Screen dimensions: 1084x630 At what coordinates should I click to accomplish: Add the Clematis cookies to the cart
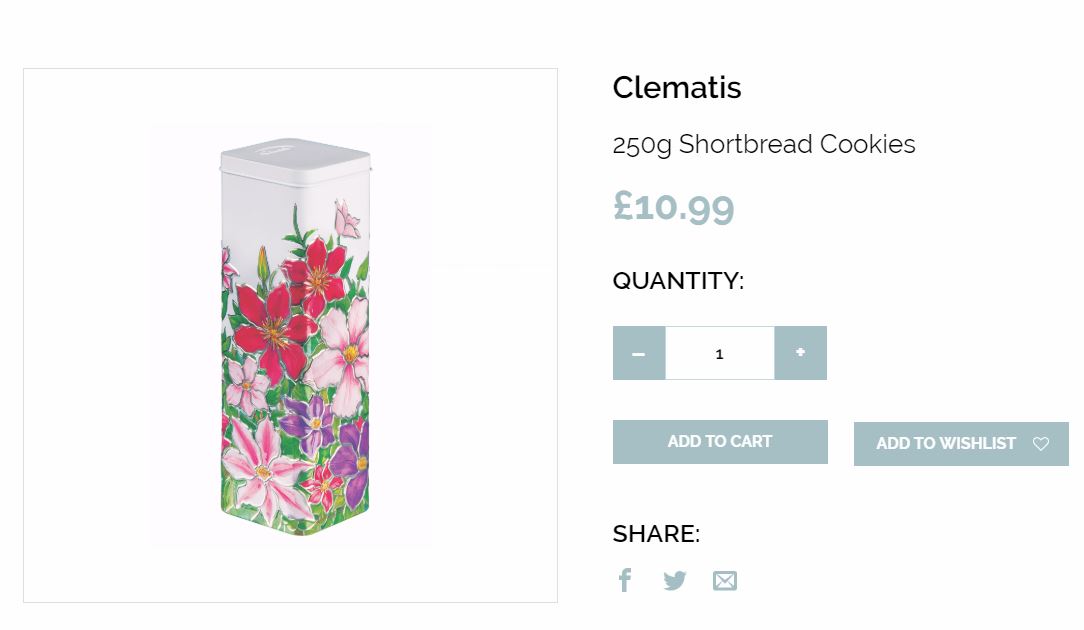(720, 441)
